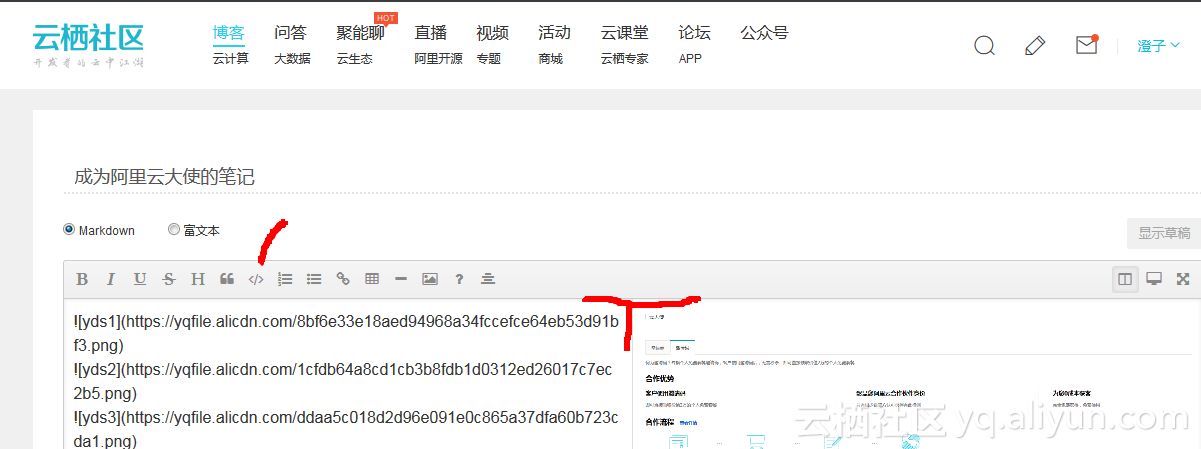The width and height of the screenshot is (1201, 449).
Task: Insert hyperlink with the chain icon
Action: point(343,279)
